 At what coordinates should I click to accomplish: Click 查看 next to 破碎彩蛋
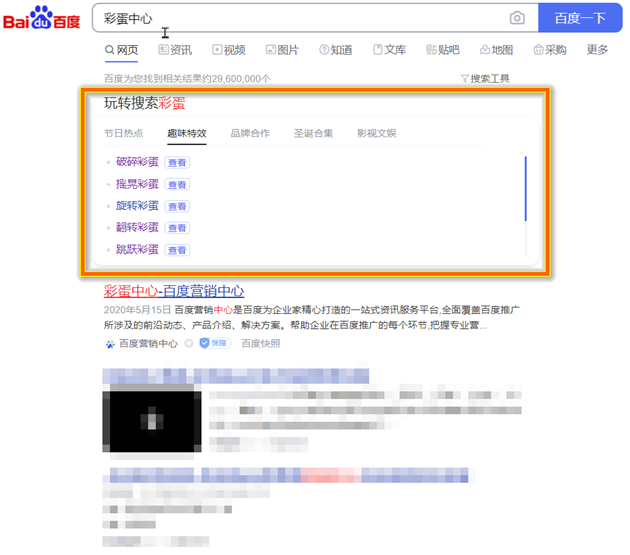tap(177, 163)
